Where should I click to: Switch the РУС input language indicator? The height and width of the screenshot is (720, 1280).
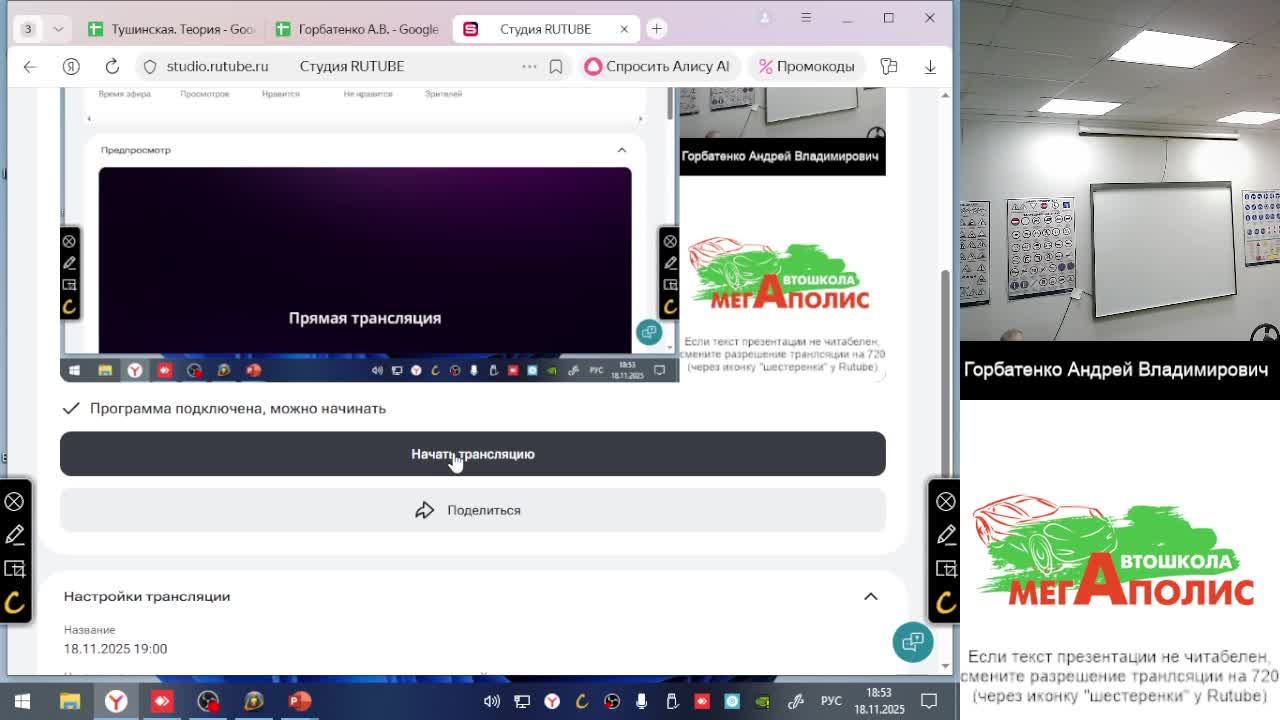point(831,701)
